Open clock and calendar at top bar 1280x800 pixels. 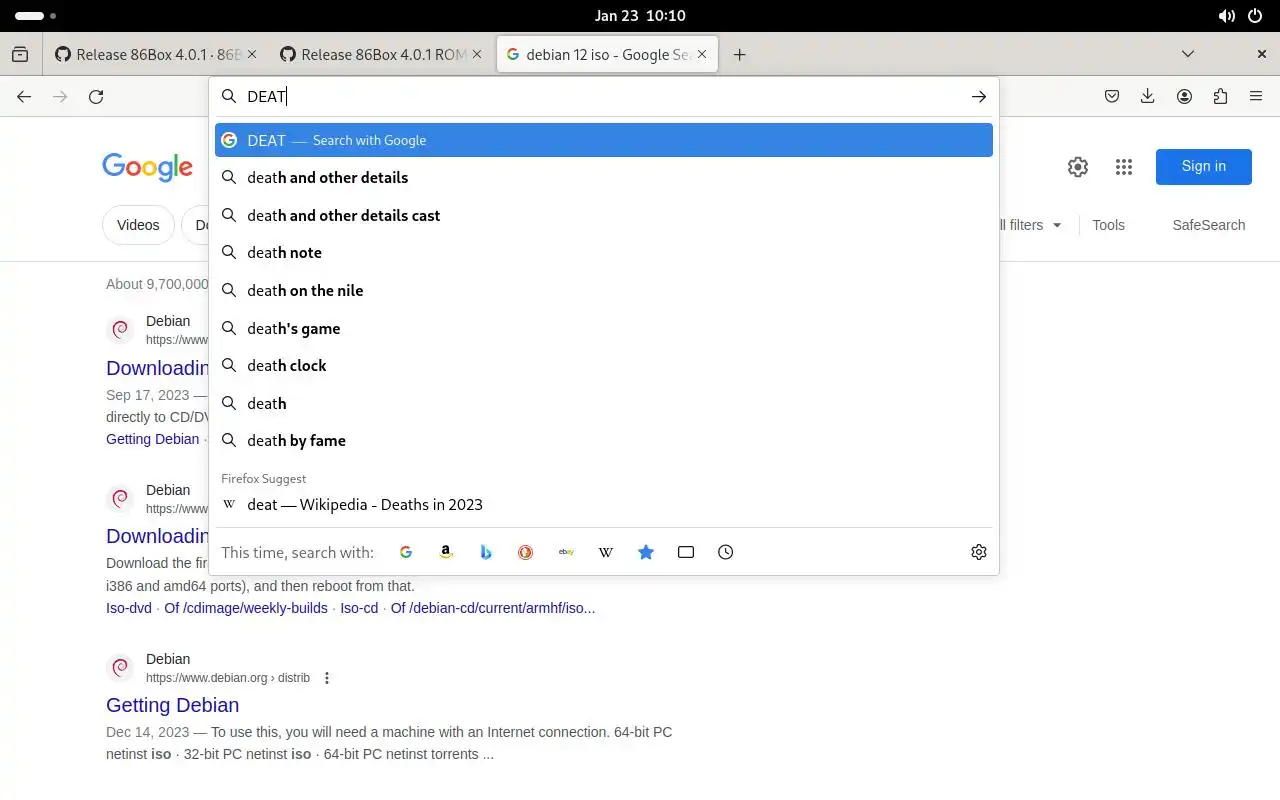(640, 16)
